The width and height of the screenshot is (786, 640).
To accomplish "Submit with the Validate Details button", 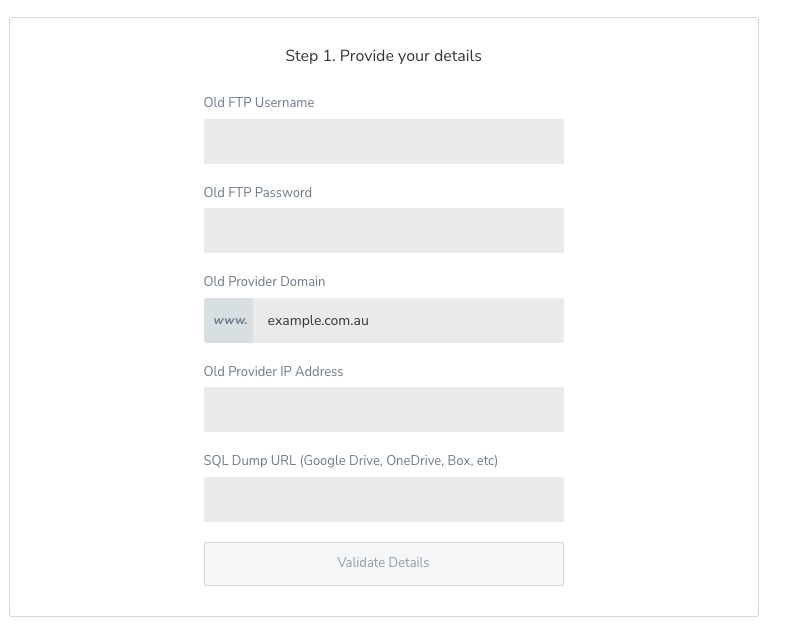I will tap(383, 564).
